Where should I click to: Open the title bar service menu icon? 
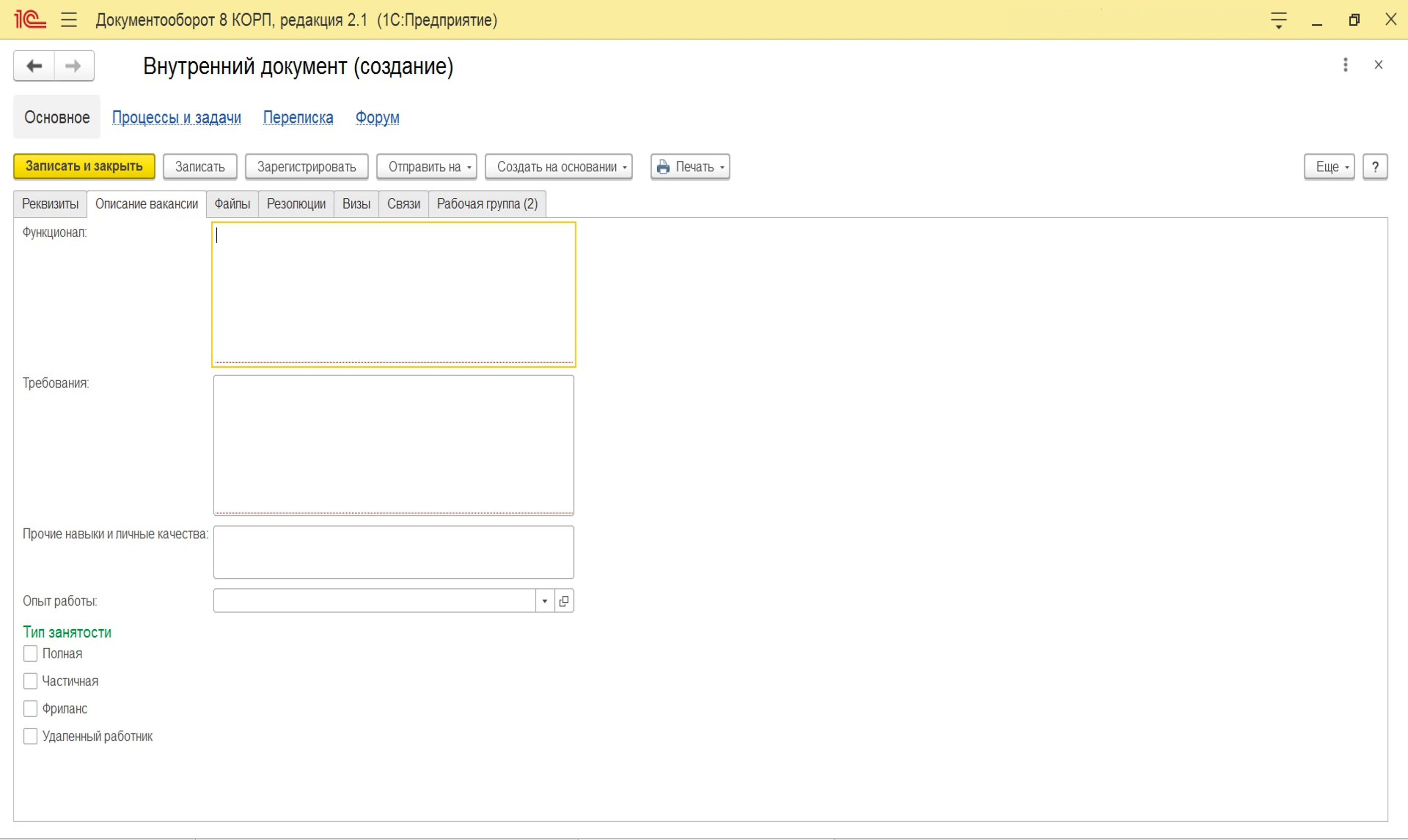1278,20
